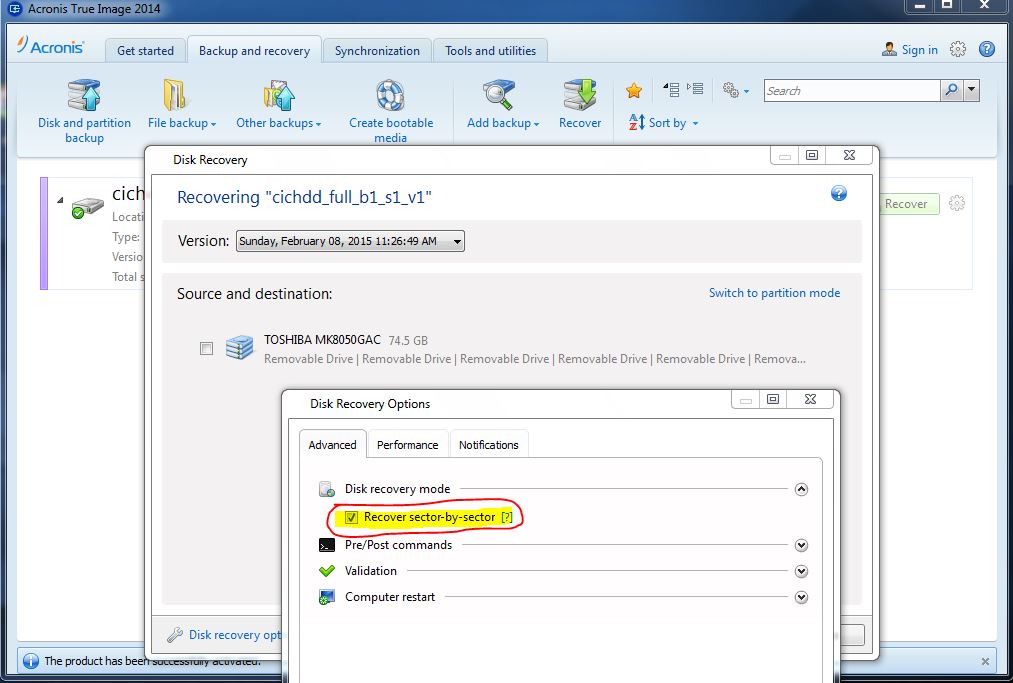This screenshot has width=1013, height=683.
Task: Click sector-by-sector help question mark
Action: pyautogui.click(x=506, y=517)
